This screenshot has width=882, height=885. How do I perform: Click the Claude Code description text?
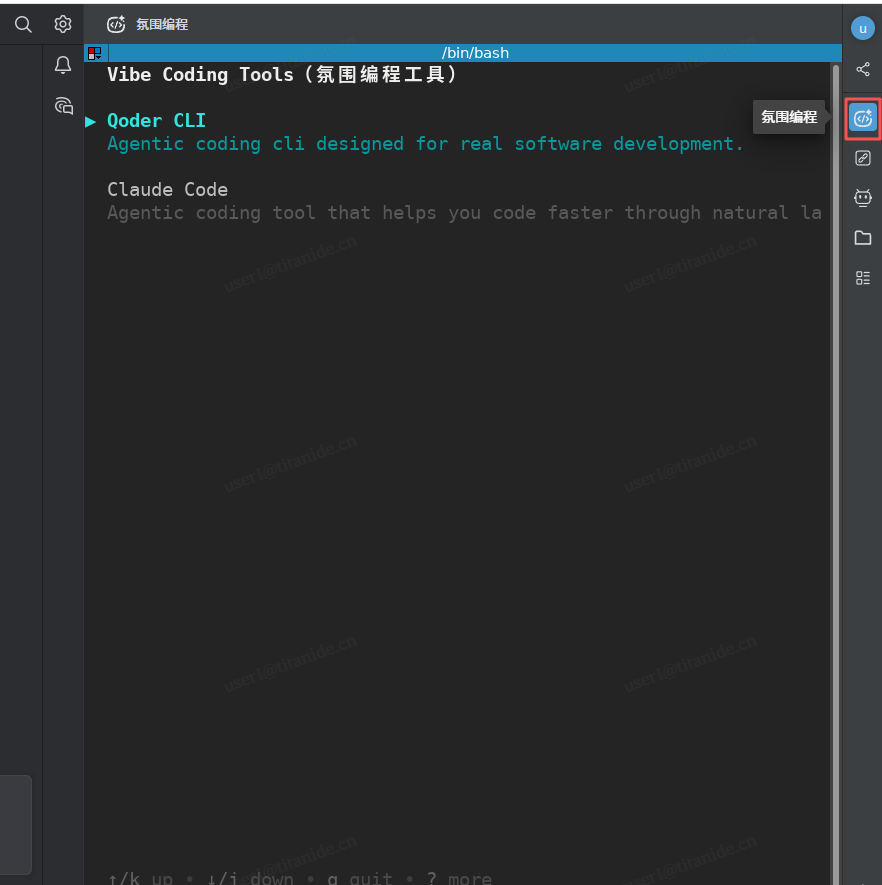pyautogui.click(x=464, y=213)
